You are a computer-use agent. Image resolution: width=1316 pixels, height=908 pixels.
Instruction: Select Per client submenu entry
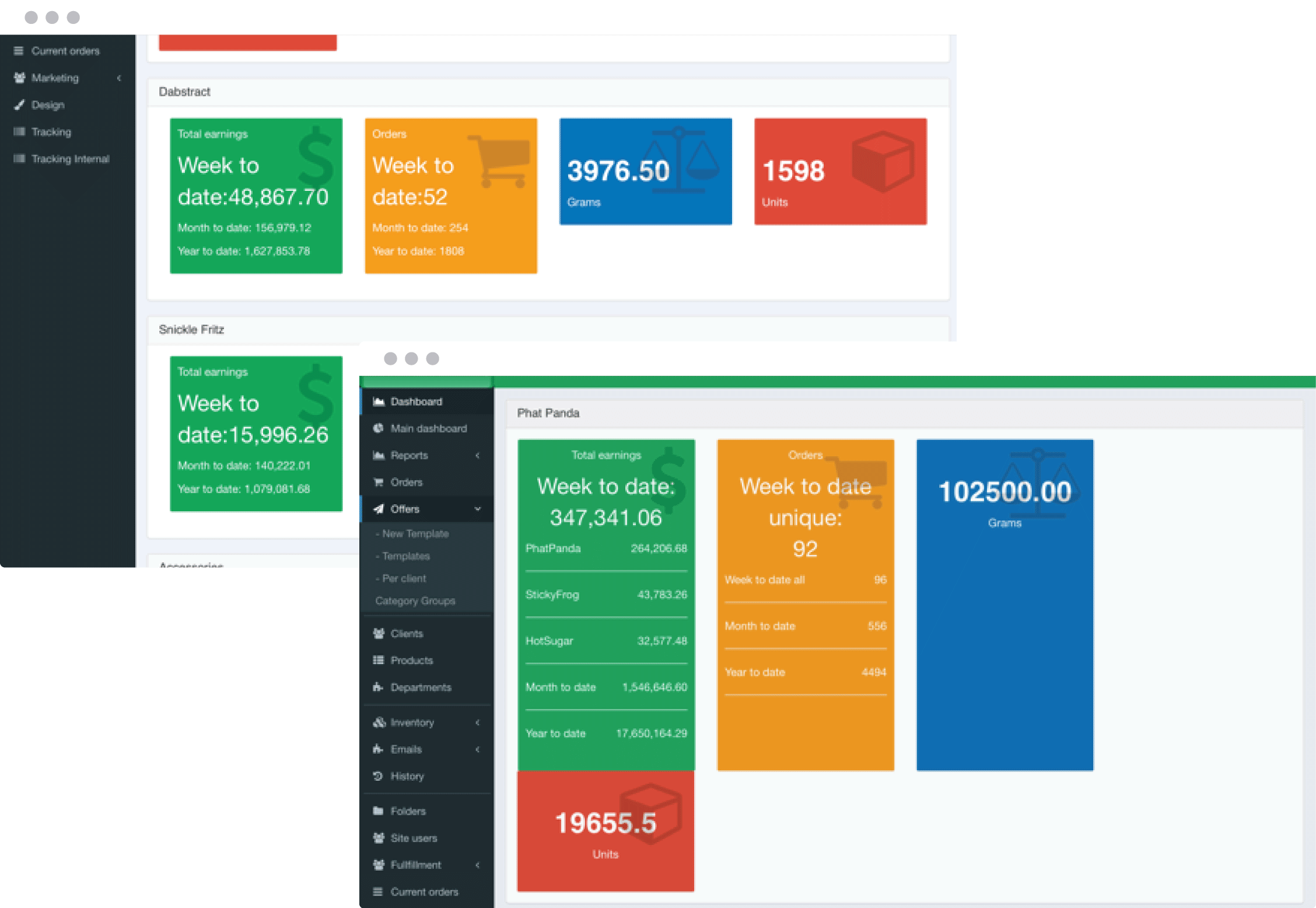404,578
